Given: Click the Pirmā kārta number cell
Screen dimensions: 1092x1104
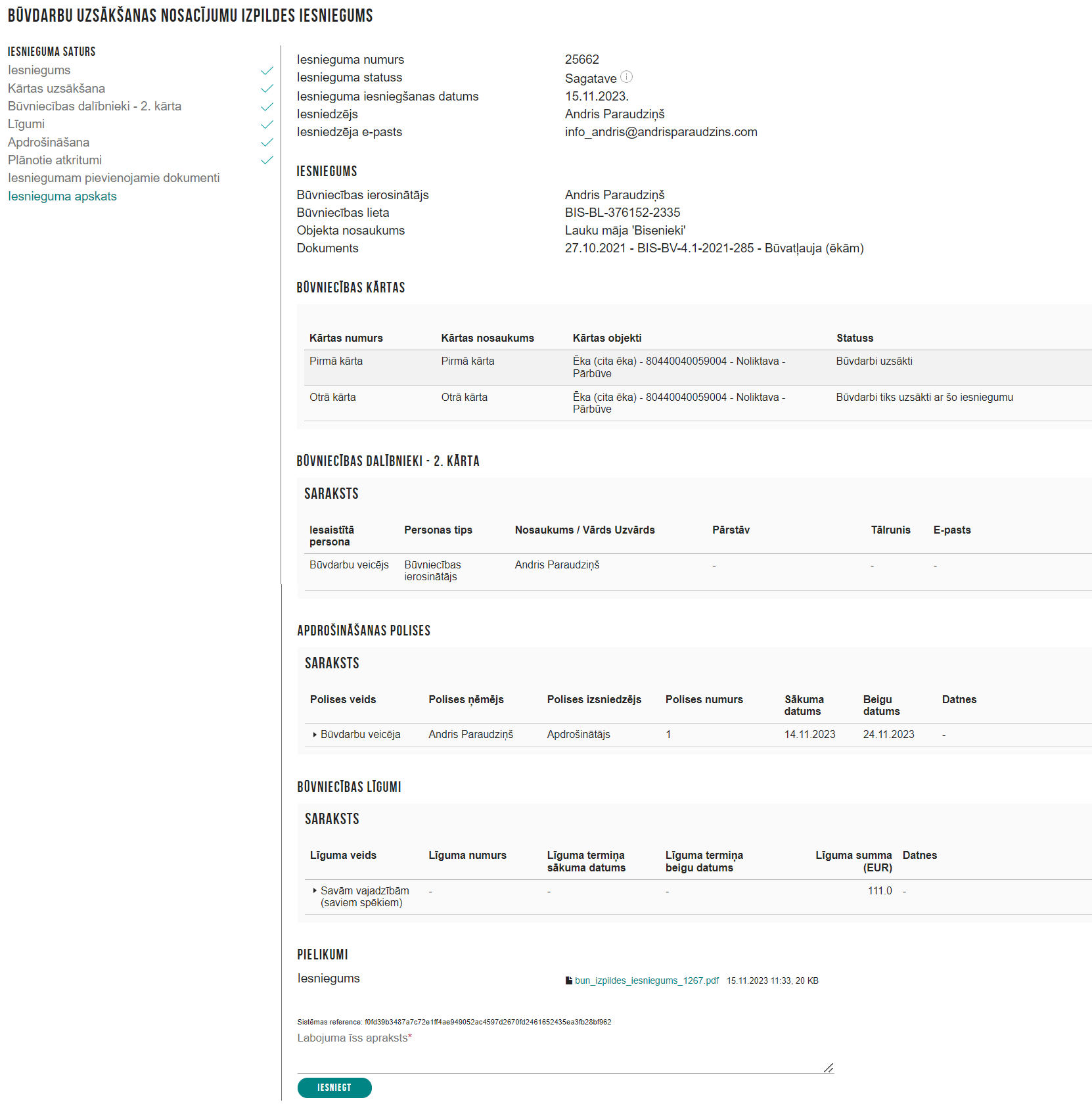Looking at the screenshot, I should point(336,361).
